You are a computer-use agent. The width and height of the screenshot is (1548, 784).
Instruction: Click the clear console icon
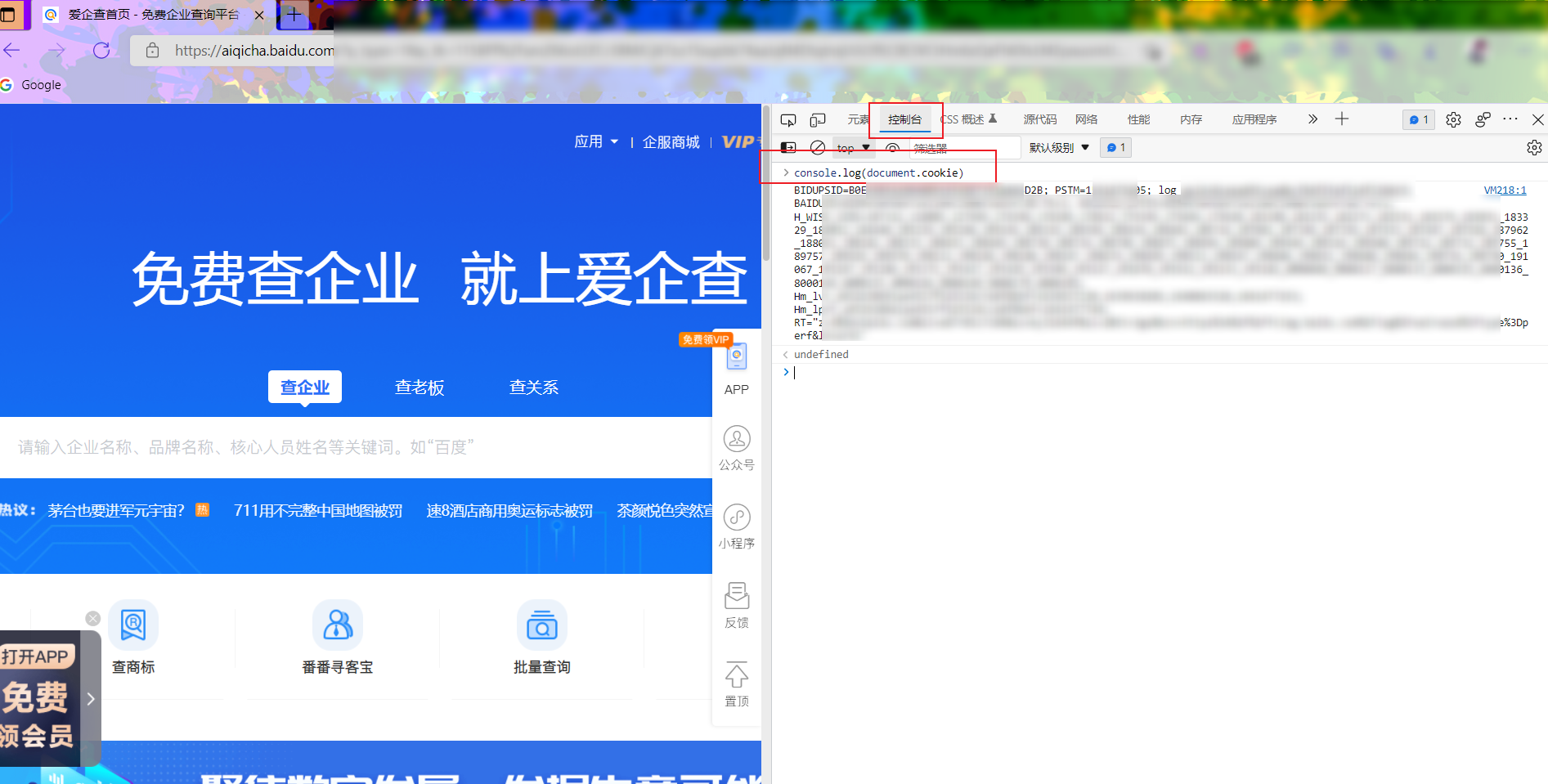pyautogui.click(x=818, y=148)
